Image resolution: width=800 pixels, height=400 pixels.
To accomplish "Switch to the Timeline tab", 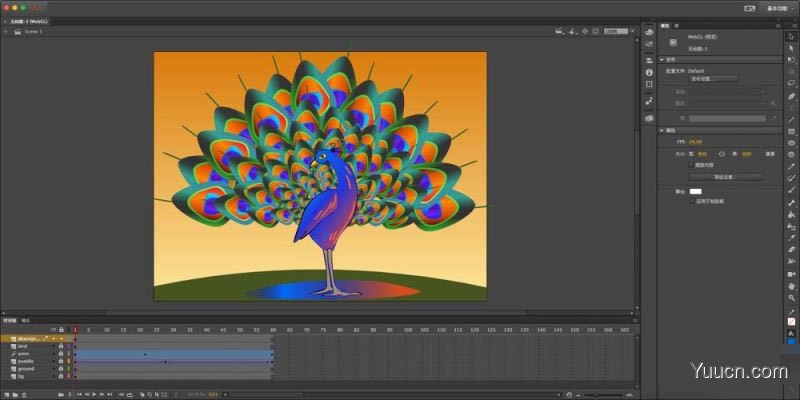I will click(10, 320).
